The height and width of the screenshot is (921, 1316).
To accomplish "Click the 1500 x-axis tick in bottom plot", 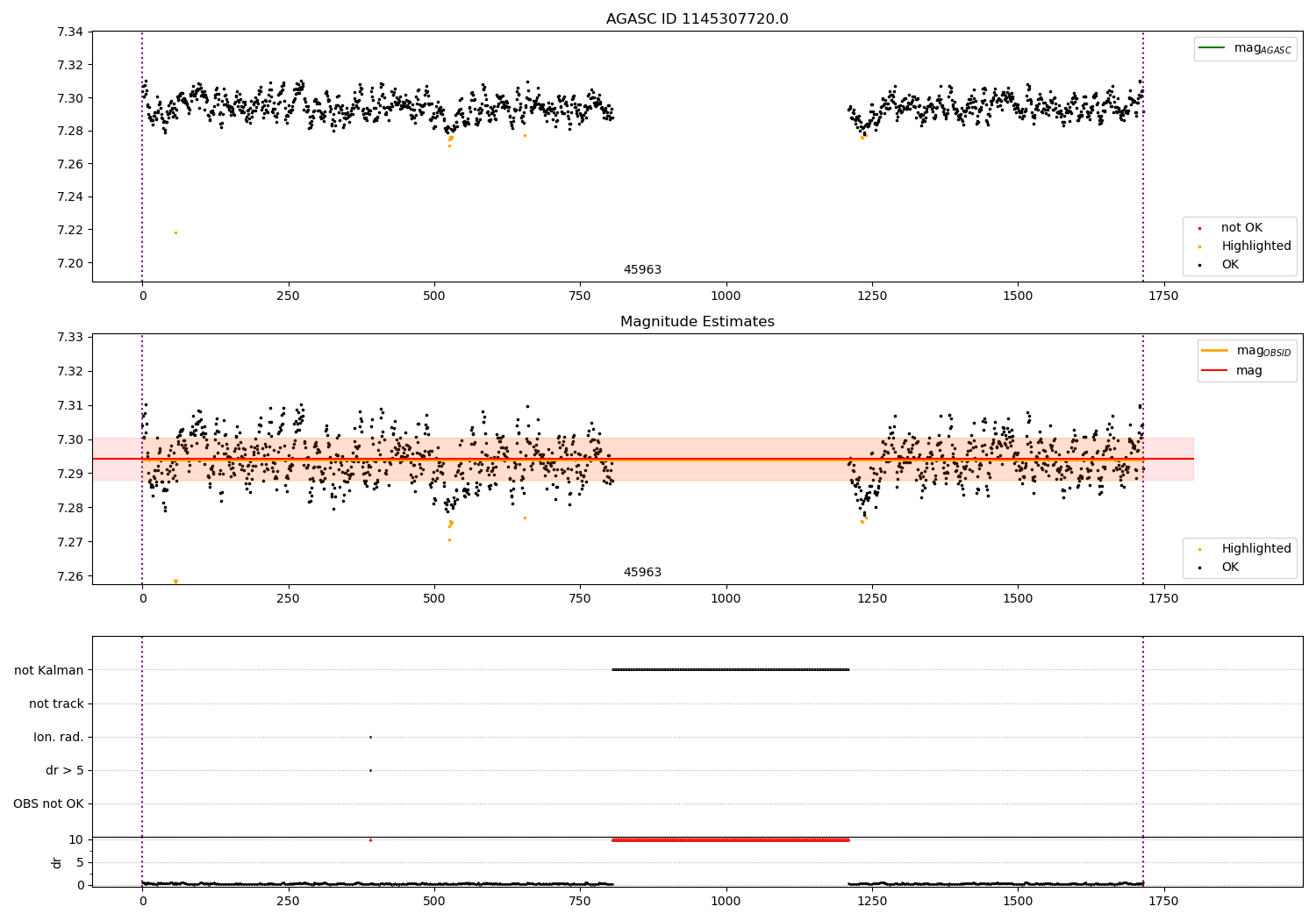I will pos(1018,900).
